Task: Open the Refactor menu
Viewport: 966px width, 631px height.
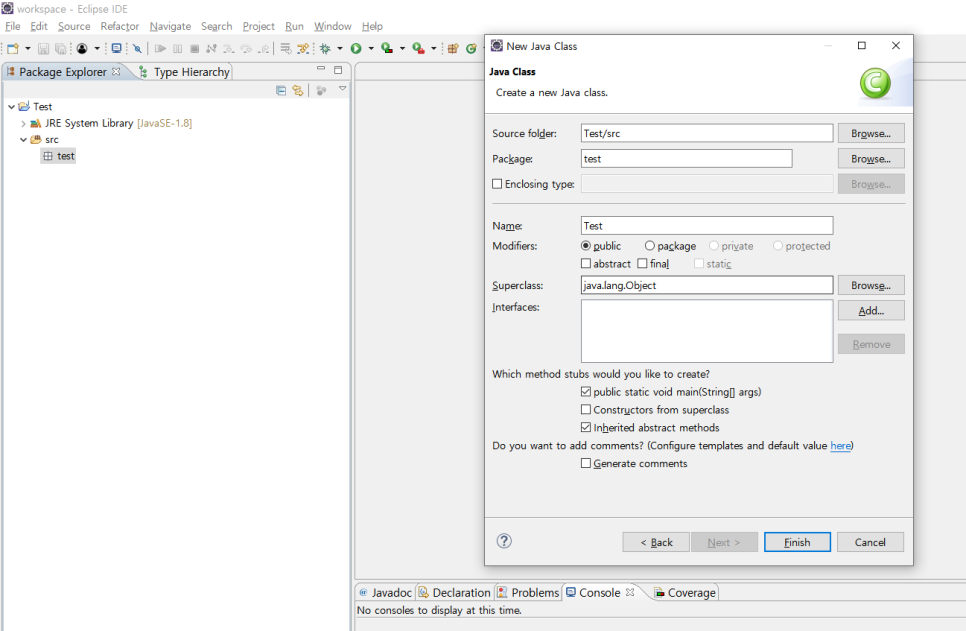Action: pos(120,26)
